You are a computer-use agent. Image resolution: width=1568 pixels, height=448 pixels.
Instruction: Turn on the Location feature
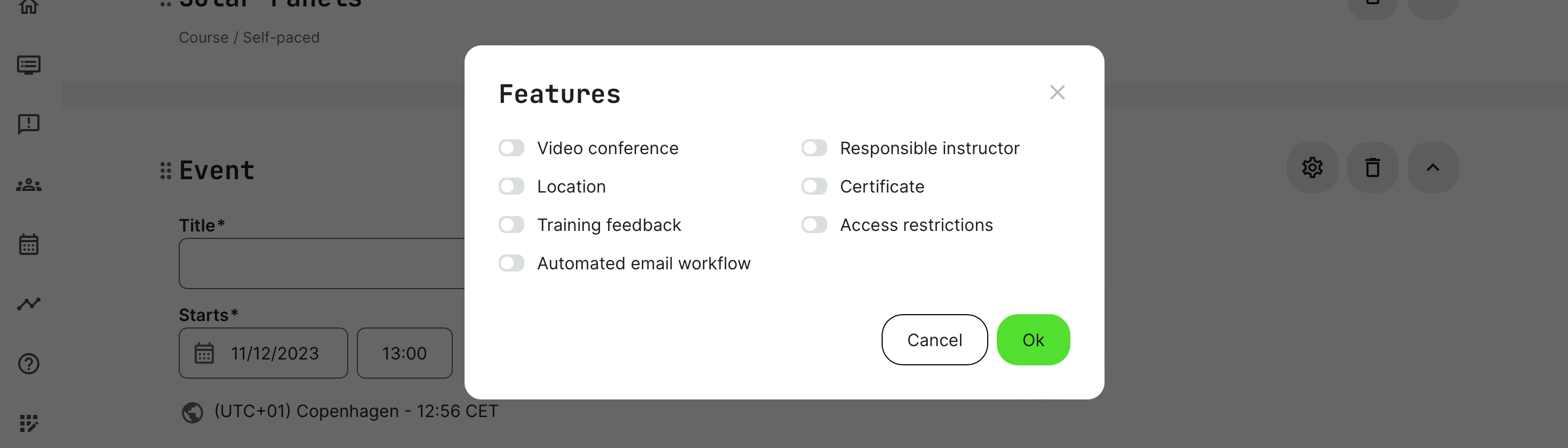(511, 186)
